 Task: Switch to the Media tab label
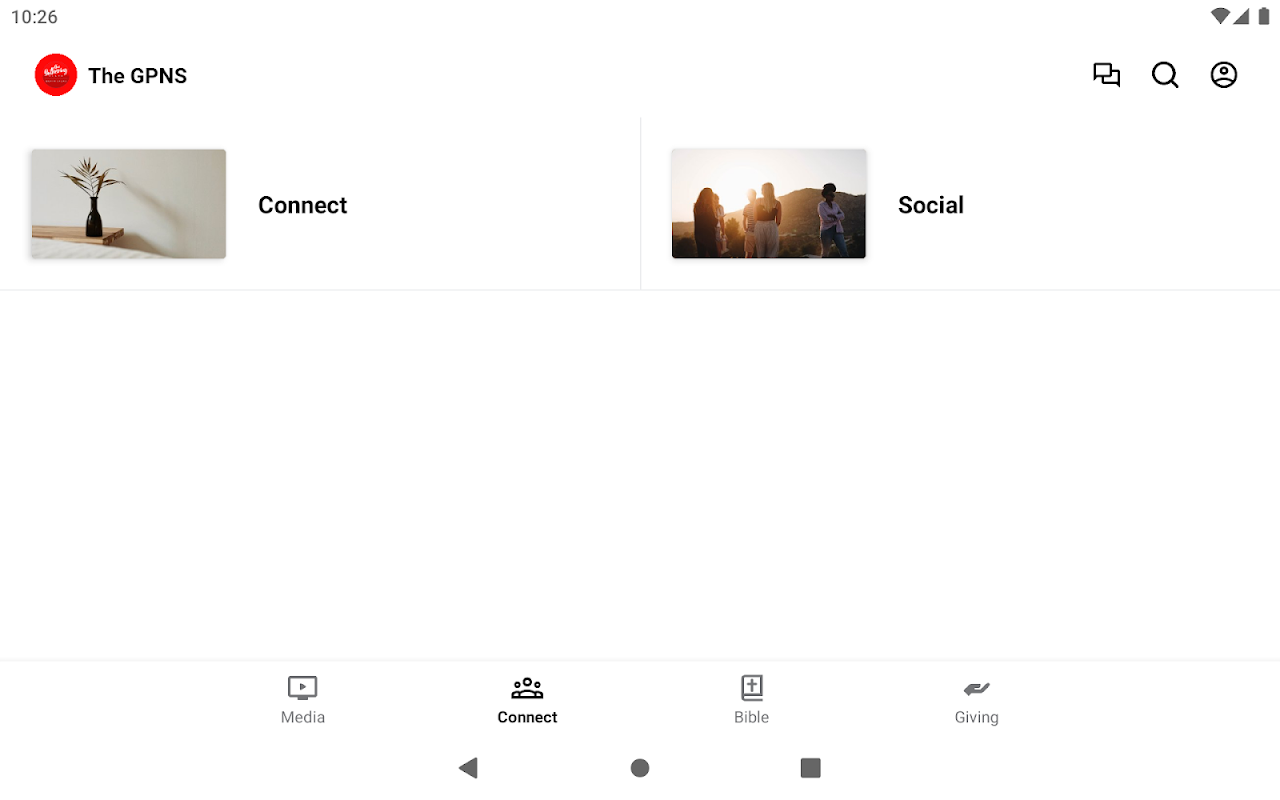(303, 717)
